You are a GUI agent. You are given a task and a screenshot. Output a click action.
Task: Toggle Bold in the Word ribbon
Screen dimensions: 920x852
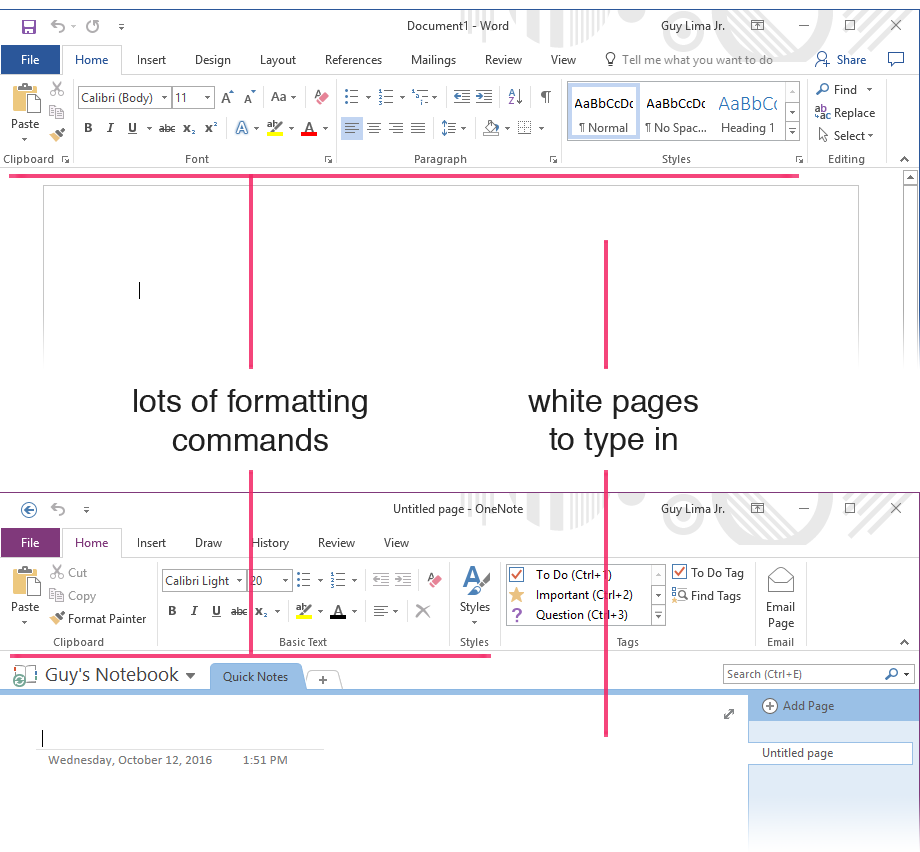[x=88, y=128]
